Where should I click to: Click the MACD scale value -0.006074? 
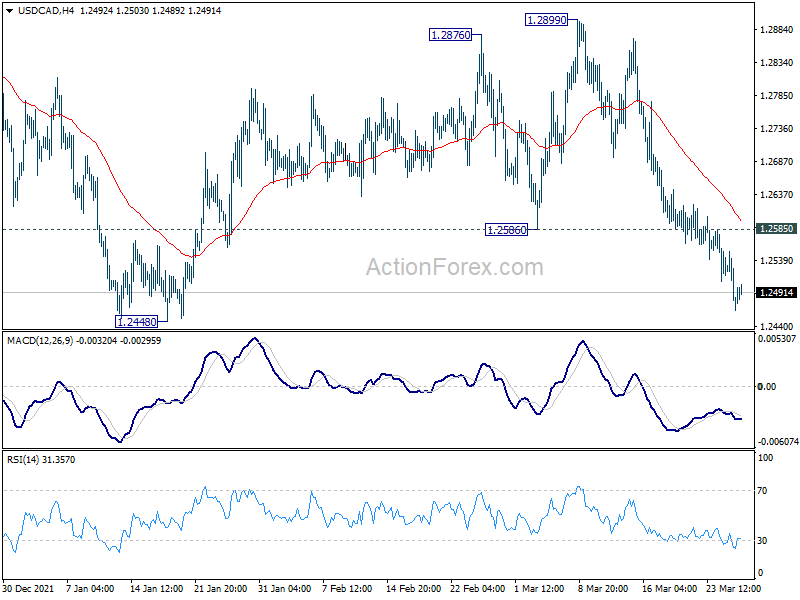pos(778,442)
